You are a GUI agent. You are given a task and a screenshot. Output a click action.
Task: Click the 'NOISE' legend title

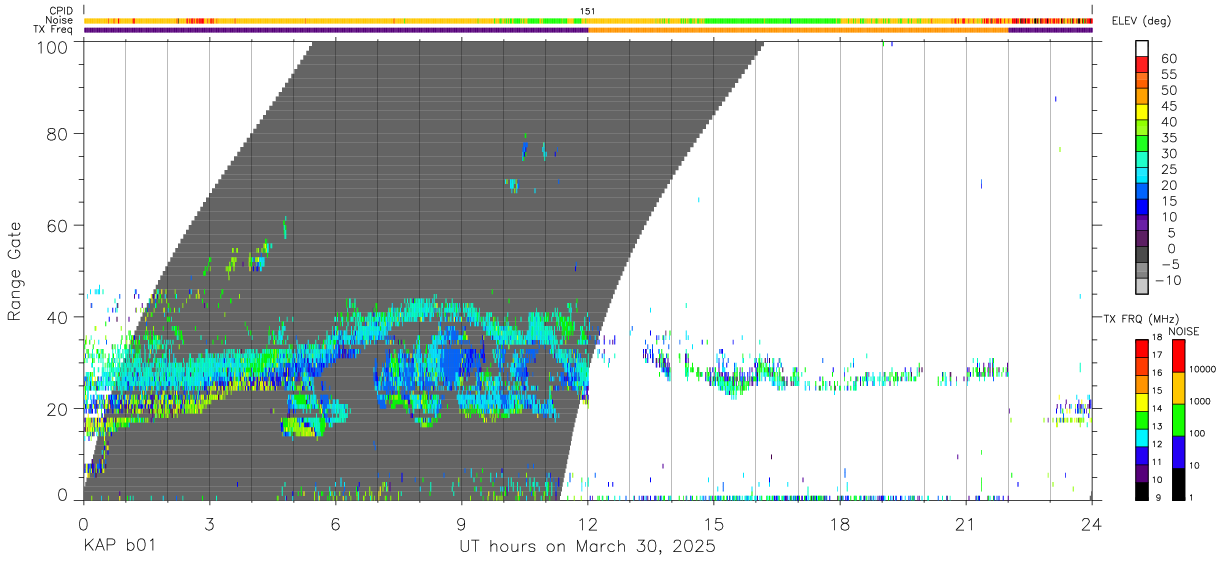pos(1184,331)
